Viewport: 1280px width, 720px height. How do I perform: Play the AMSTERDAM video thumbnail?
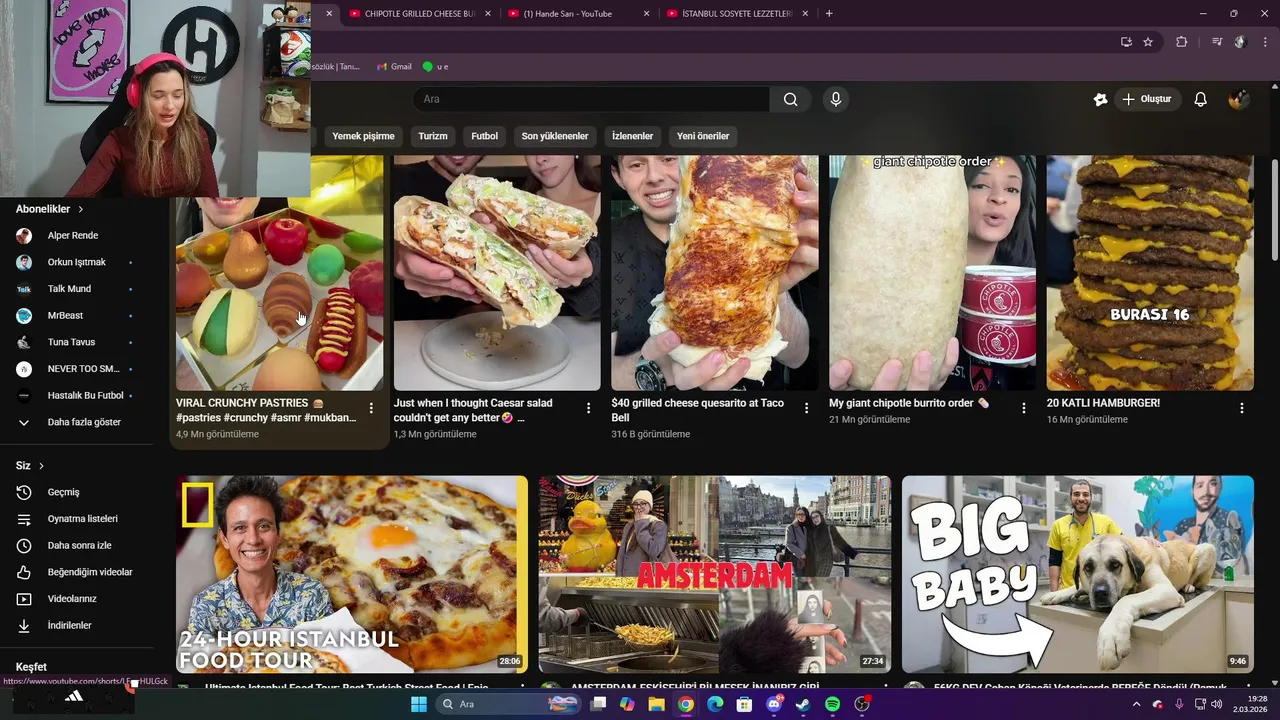pos(715,574)
